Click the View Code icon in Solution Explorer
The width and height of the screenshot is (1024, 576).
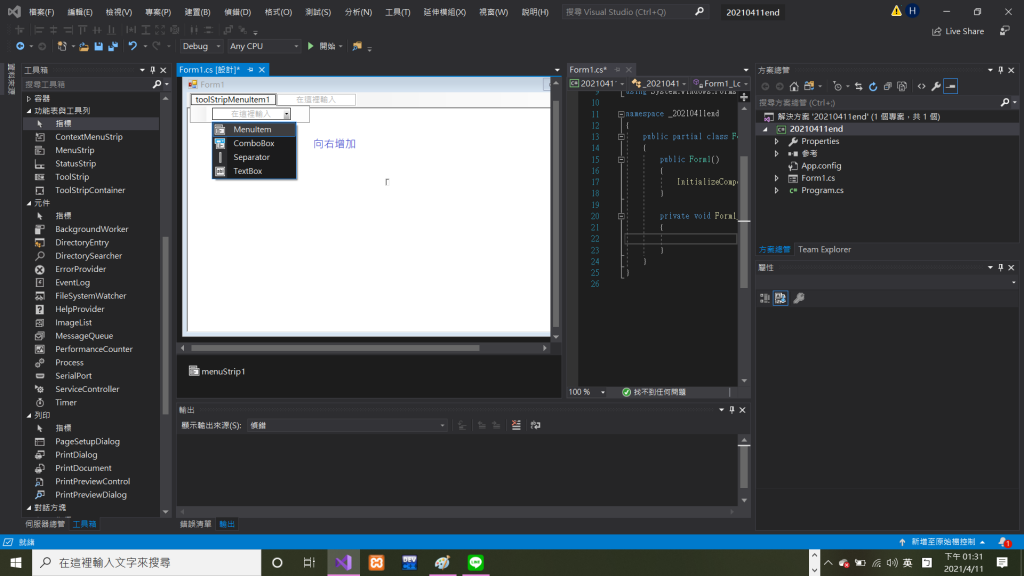[x=921, y=86]
